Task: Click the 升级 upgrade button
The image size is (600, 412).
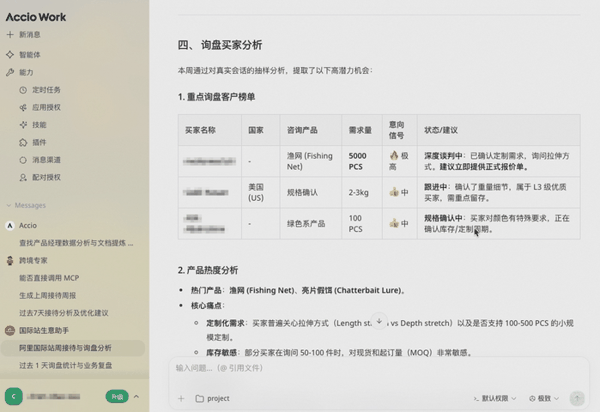Action: tap(117, 397)
